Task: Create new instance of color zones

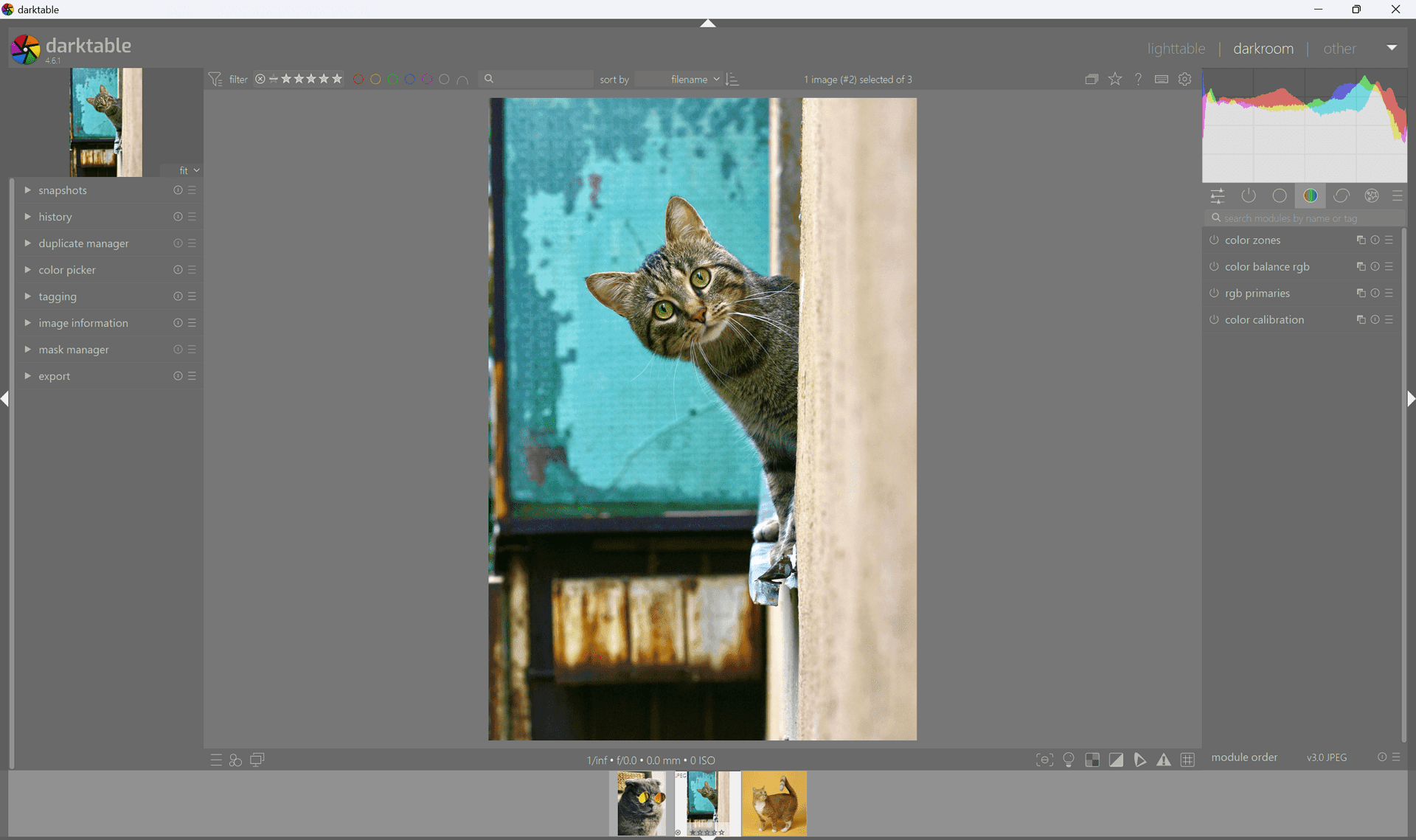Action: coord(1361,240)
